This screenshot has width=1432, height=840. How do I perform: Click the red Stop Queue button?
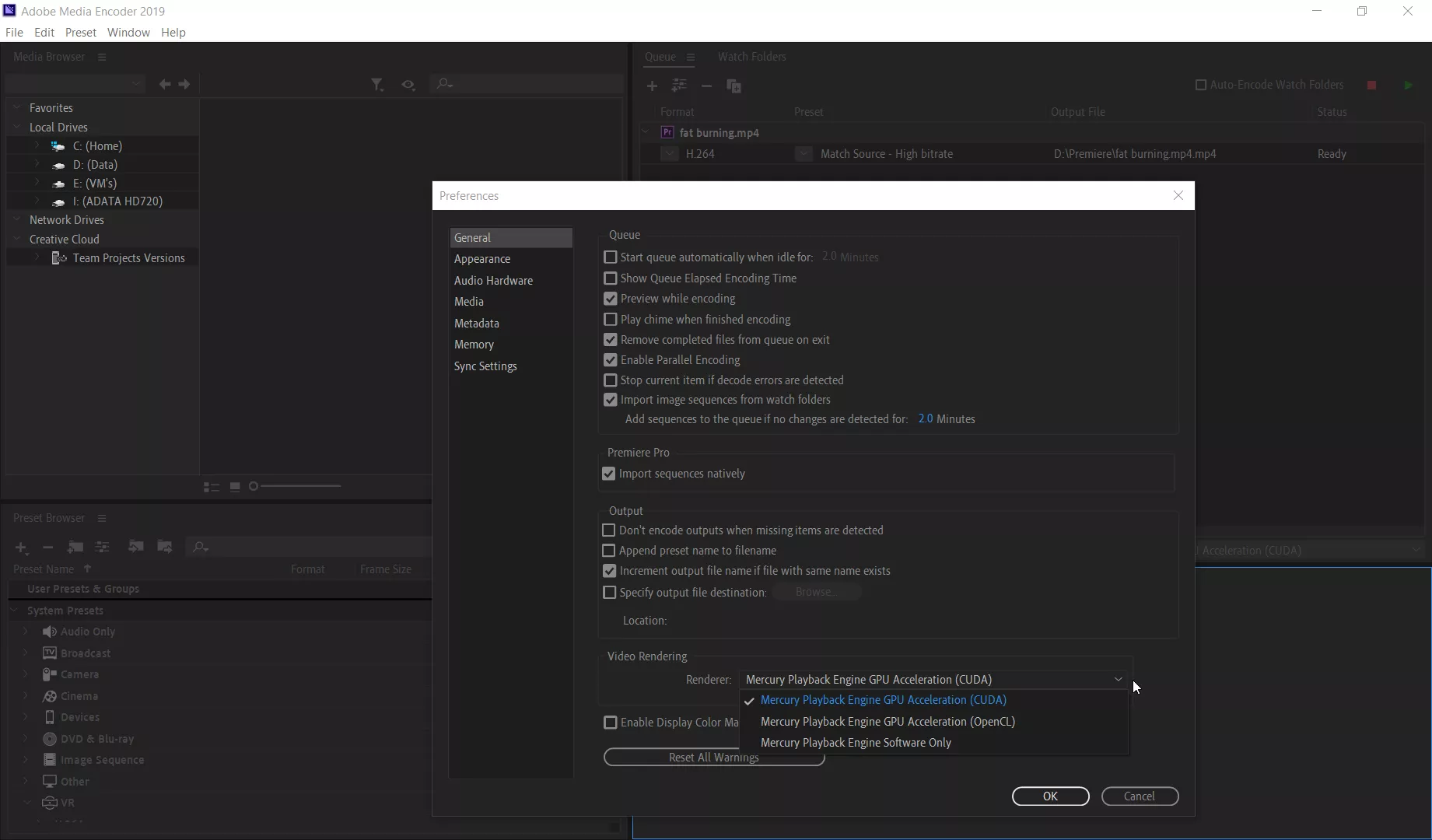[x=1371, y=85]
